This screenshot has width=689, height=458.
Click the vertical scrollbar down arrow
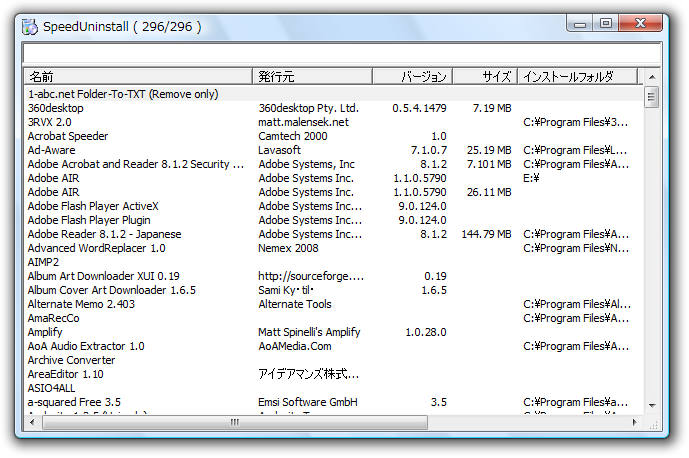click(652, 406)
